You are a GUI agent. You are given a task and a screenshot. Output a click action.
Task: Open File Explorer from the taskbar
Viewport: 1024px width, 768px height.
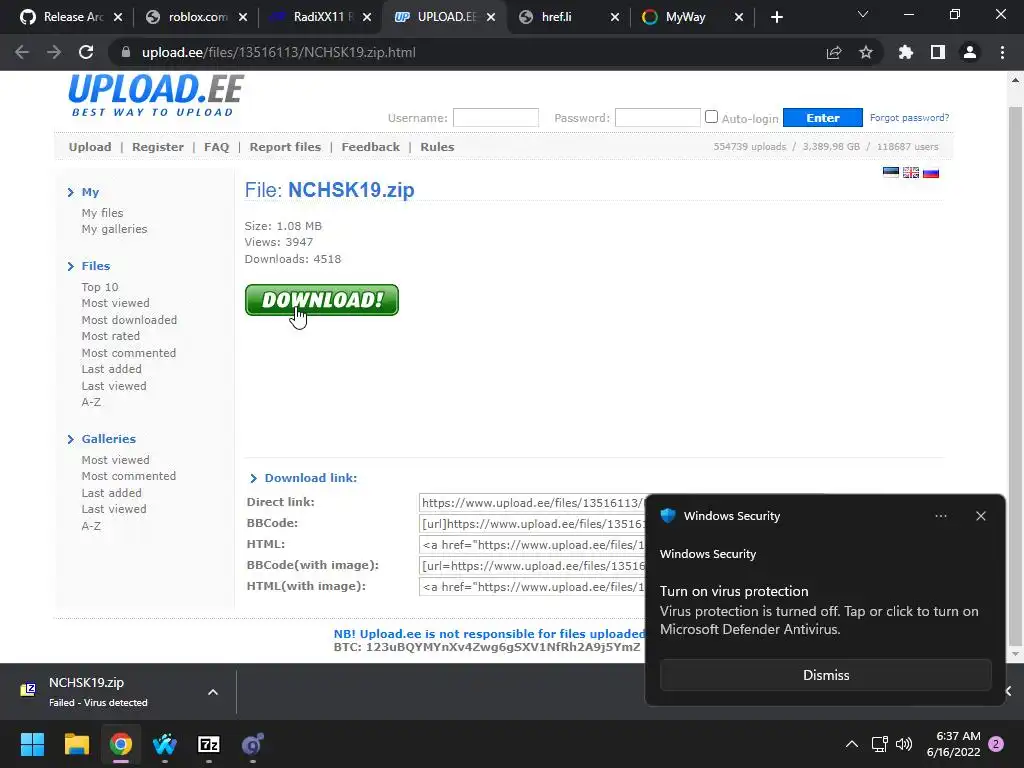pos(76,744)
